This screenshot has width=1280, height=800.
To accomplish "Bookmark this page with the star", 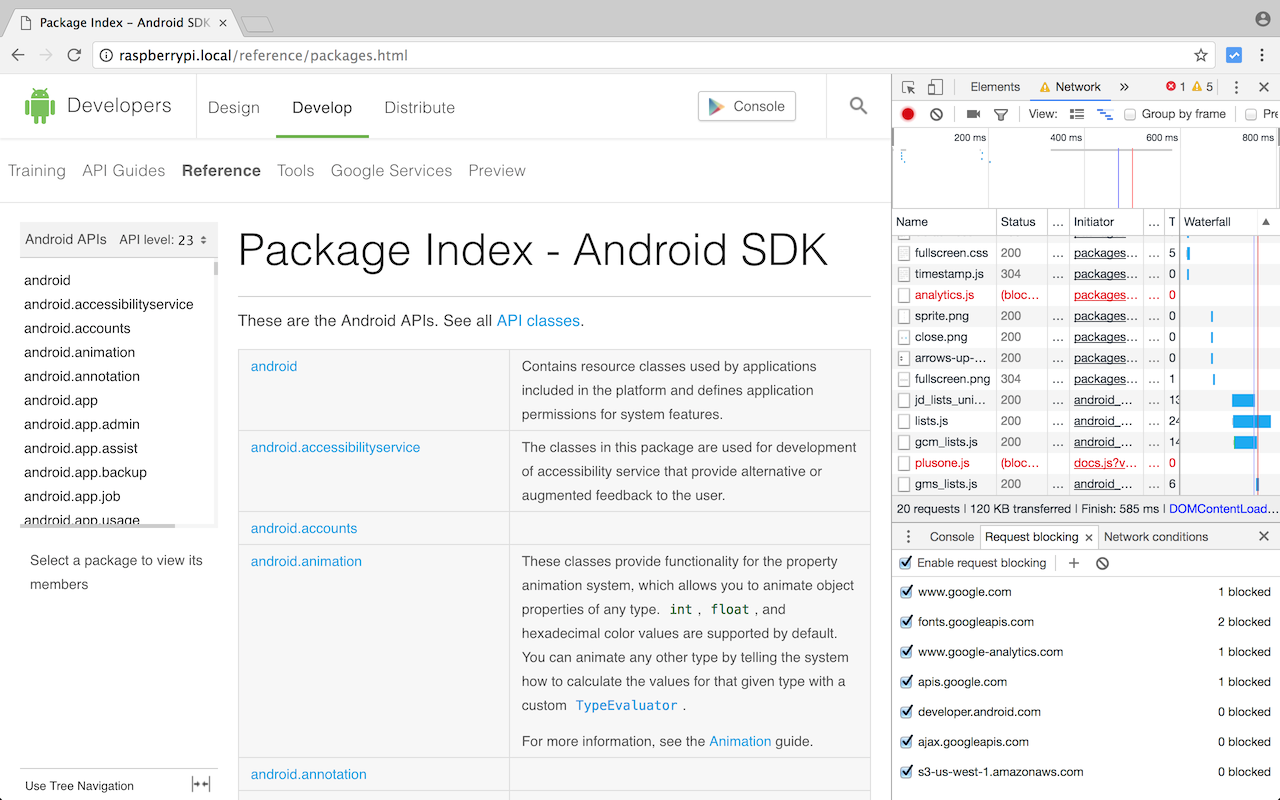I will coord(1201,55).
